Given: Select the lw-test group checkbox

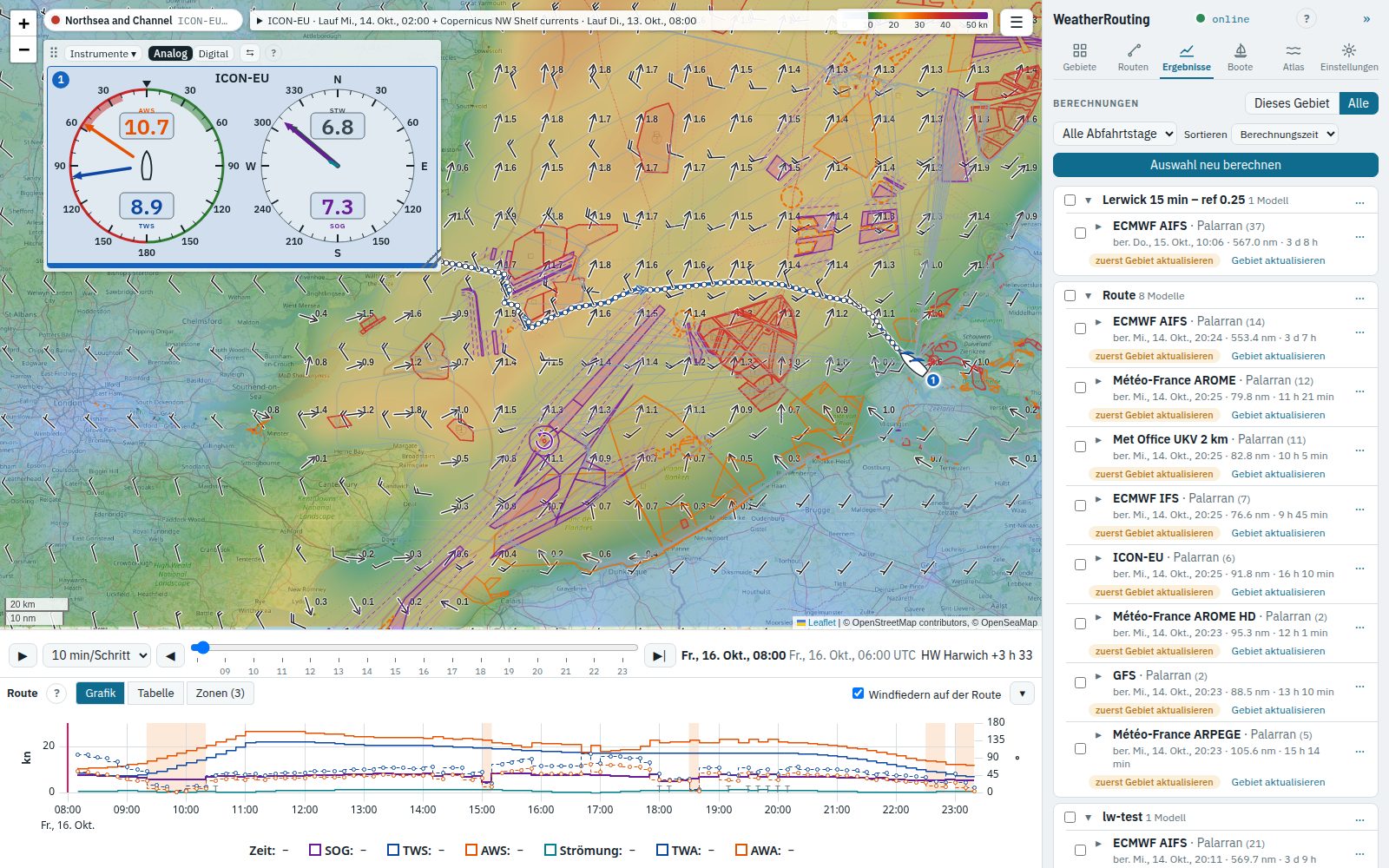Looking at the screenshot, I should click(1070, 818).
